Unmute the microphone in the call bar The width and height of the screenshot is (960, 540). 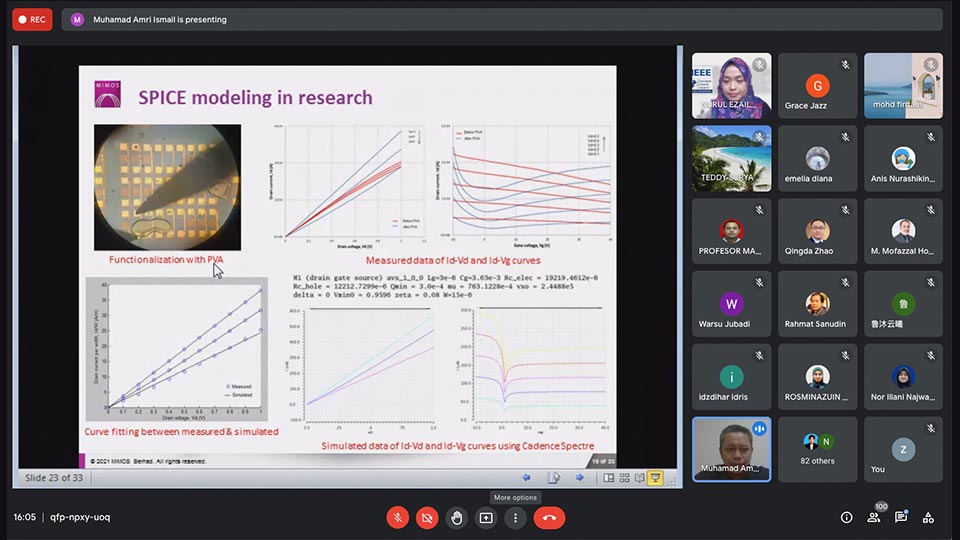[x=398, y=517]
